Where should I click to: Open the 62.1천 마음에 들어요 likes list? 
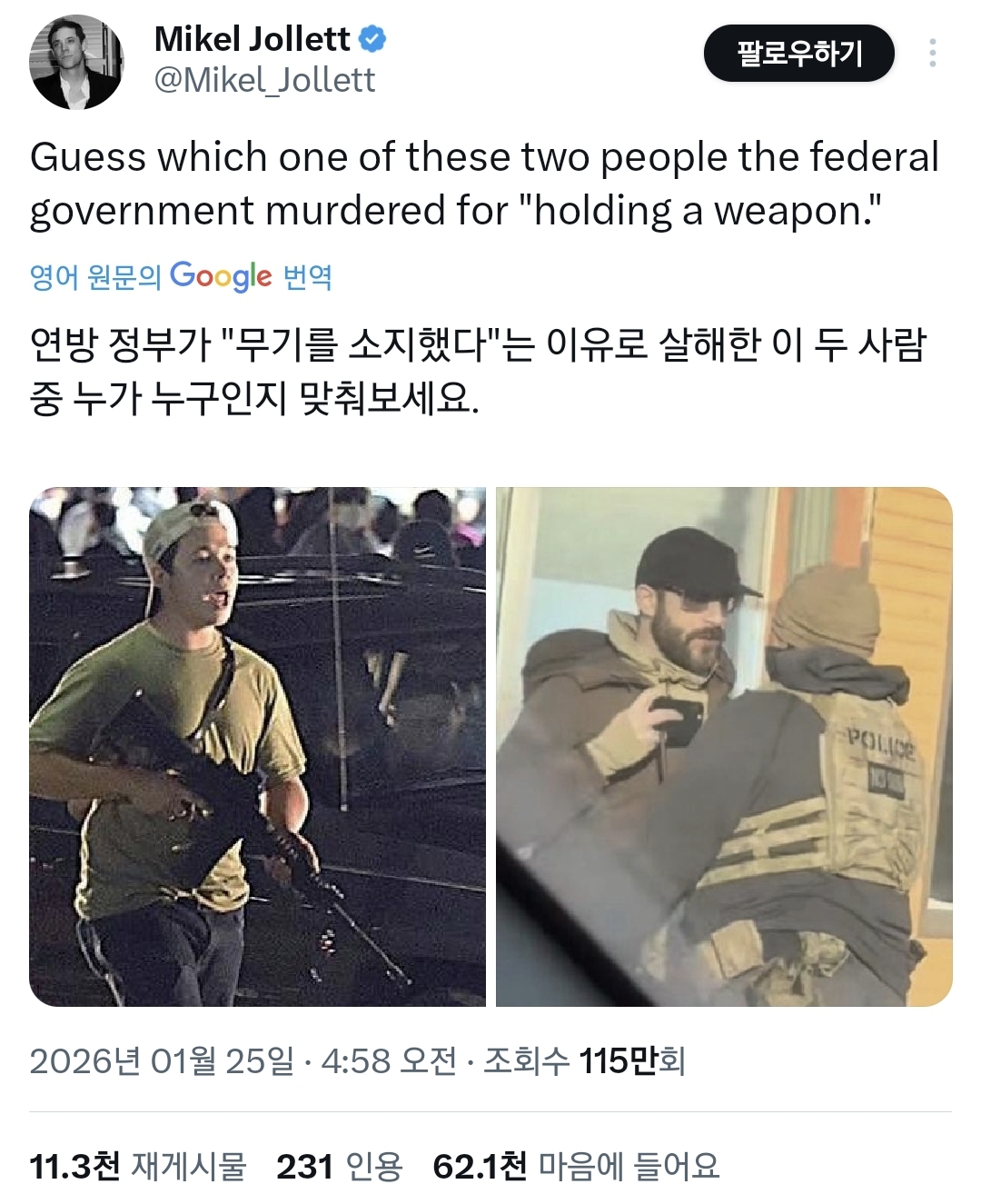577,1166
